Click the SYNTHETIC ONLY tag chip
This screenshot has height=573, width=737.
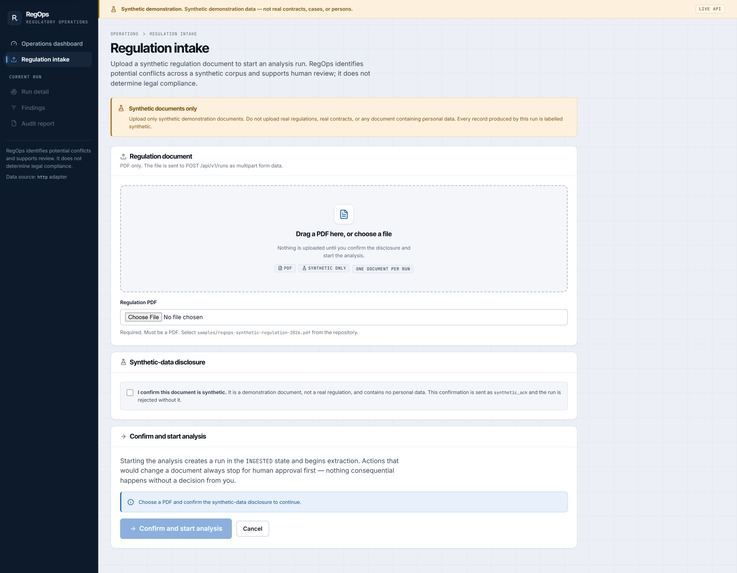(324, 268)
